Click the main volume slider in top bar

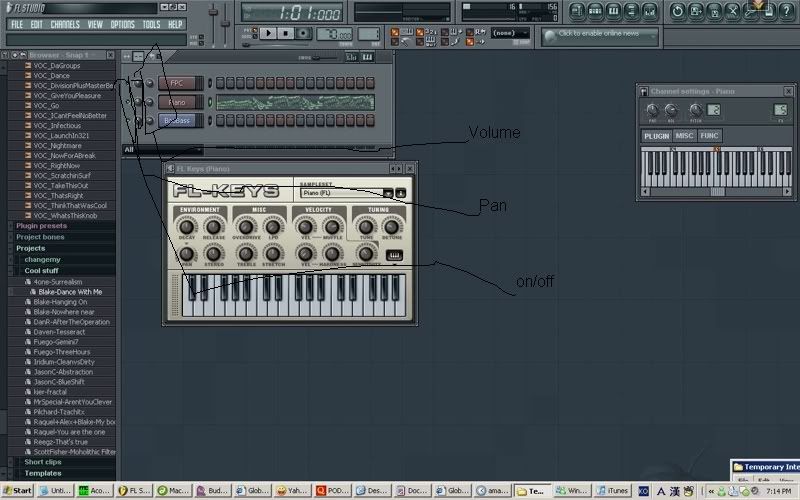[213, 24]
